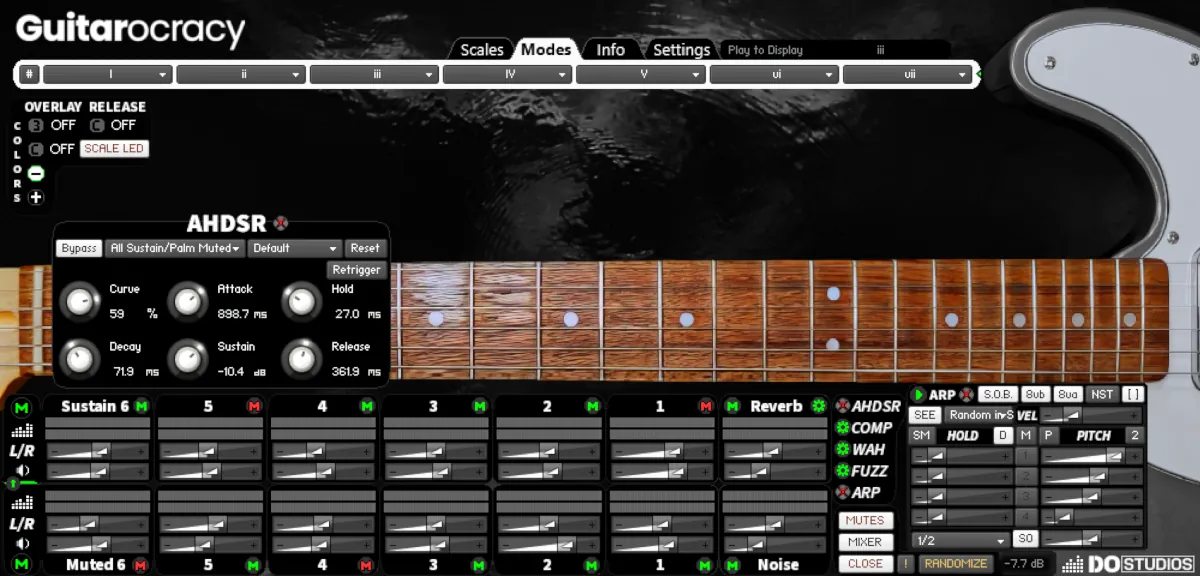1200x576 pixels.
Task: Open the vi chord dropdown
Action: coord(775,74)
